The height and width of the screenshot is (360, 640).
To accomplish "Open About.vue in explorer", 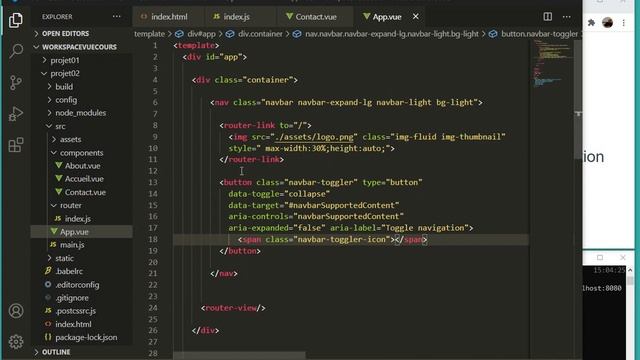I will [82, 166].
